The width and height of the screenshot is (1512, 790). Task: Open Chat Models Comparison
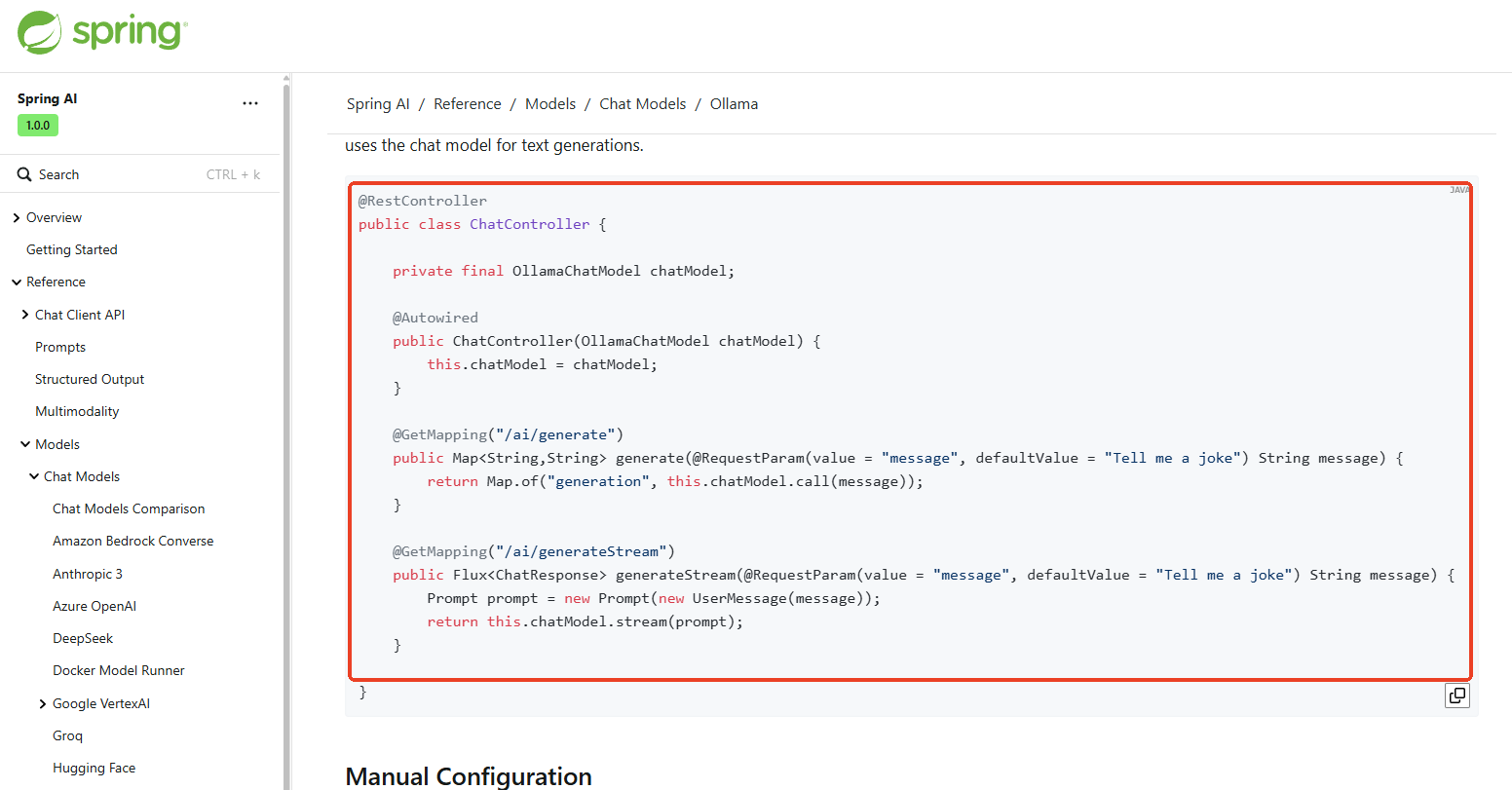[129, 508]
